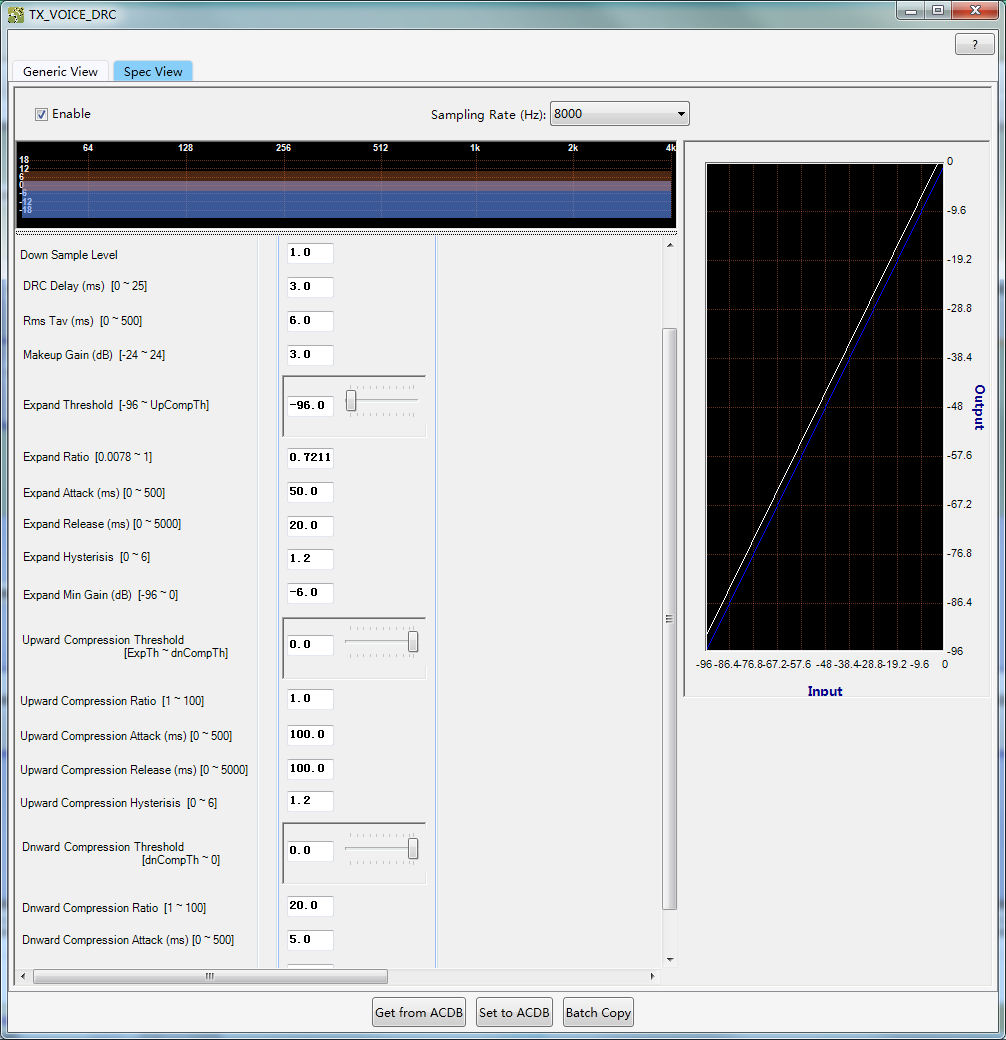Edit the Dnward Compression Ratio field
The height and width of the screenshot is (1040, 1006).
tap(310, 905)
